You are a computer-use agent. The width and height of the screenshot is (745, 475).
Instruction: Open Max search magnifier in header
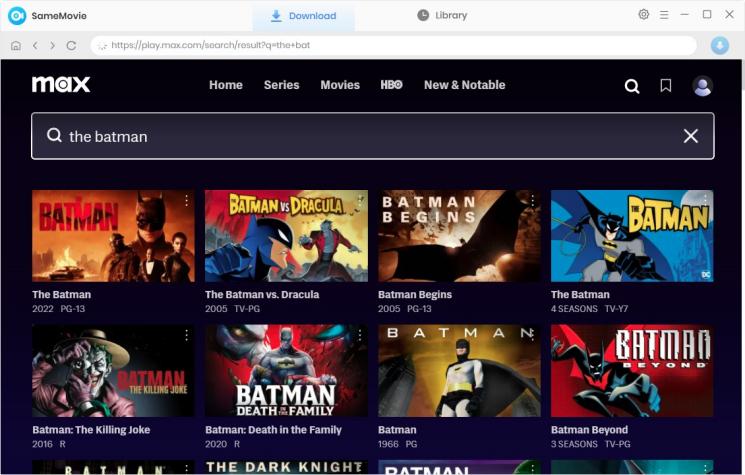click(632, 86)
